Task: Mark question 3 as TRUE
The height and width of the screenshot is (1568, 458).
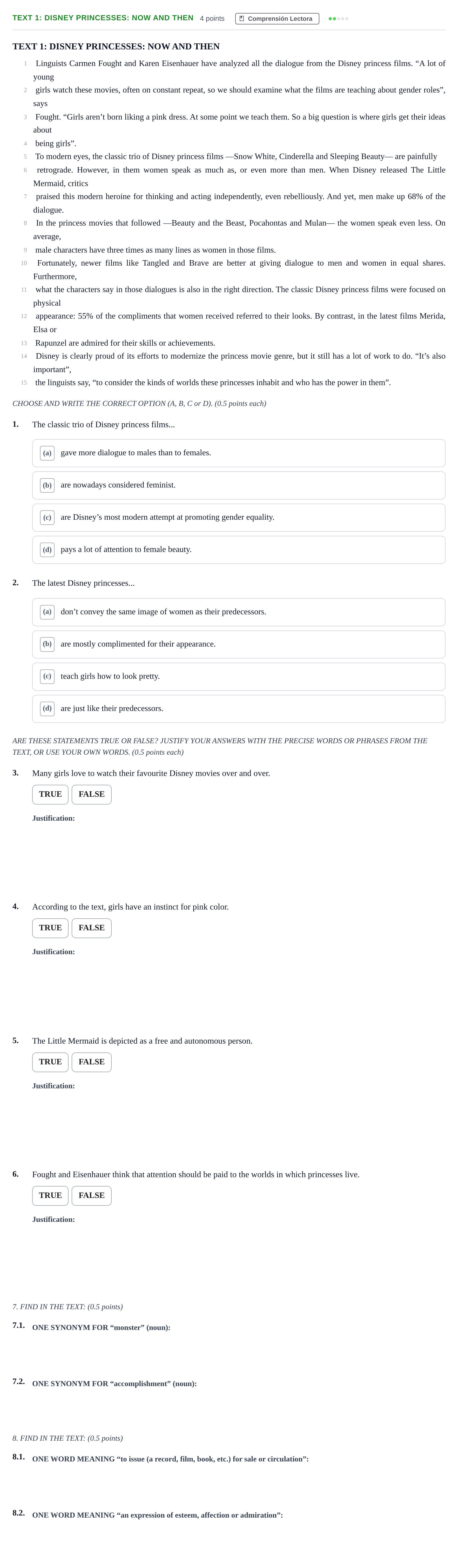Action: tap(50, 794)
